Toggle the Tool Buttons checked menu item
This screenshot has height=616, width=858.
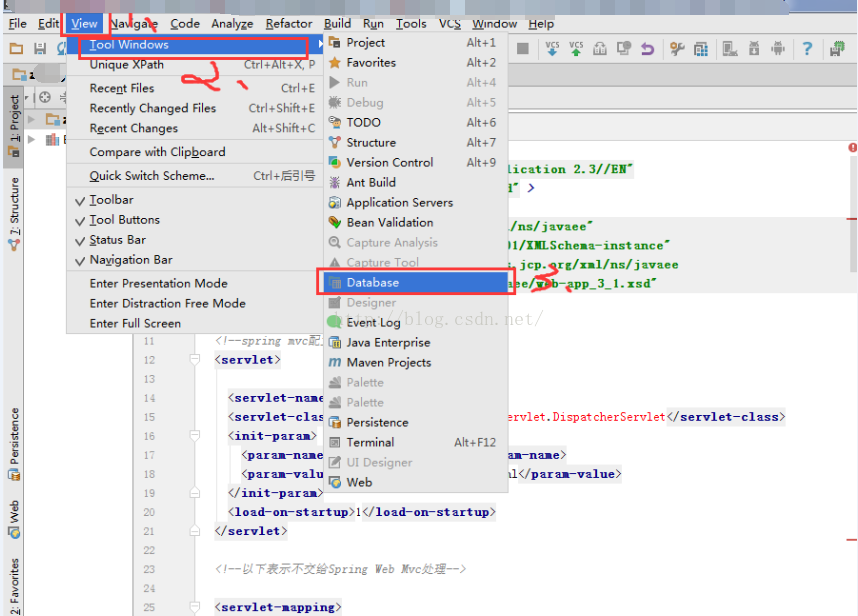pyautogui.click(x=194, y=220)
